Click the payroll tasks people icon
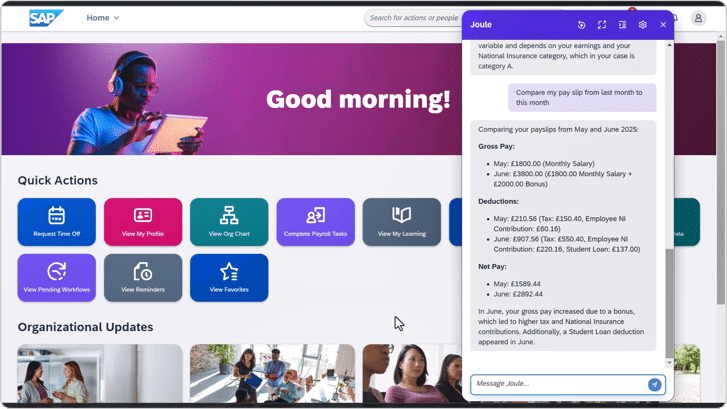The height and width of the screenshot is (409, 727). [x=316, y=216]
